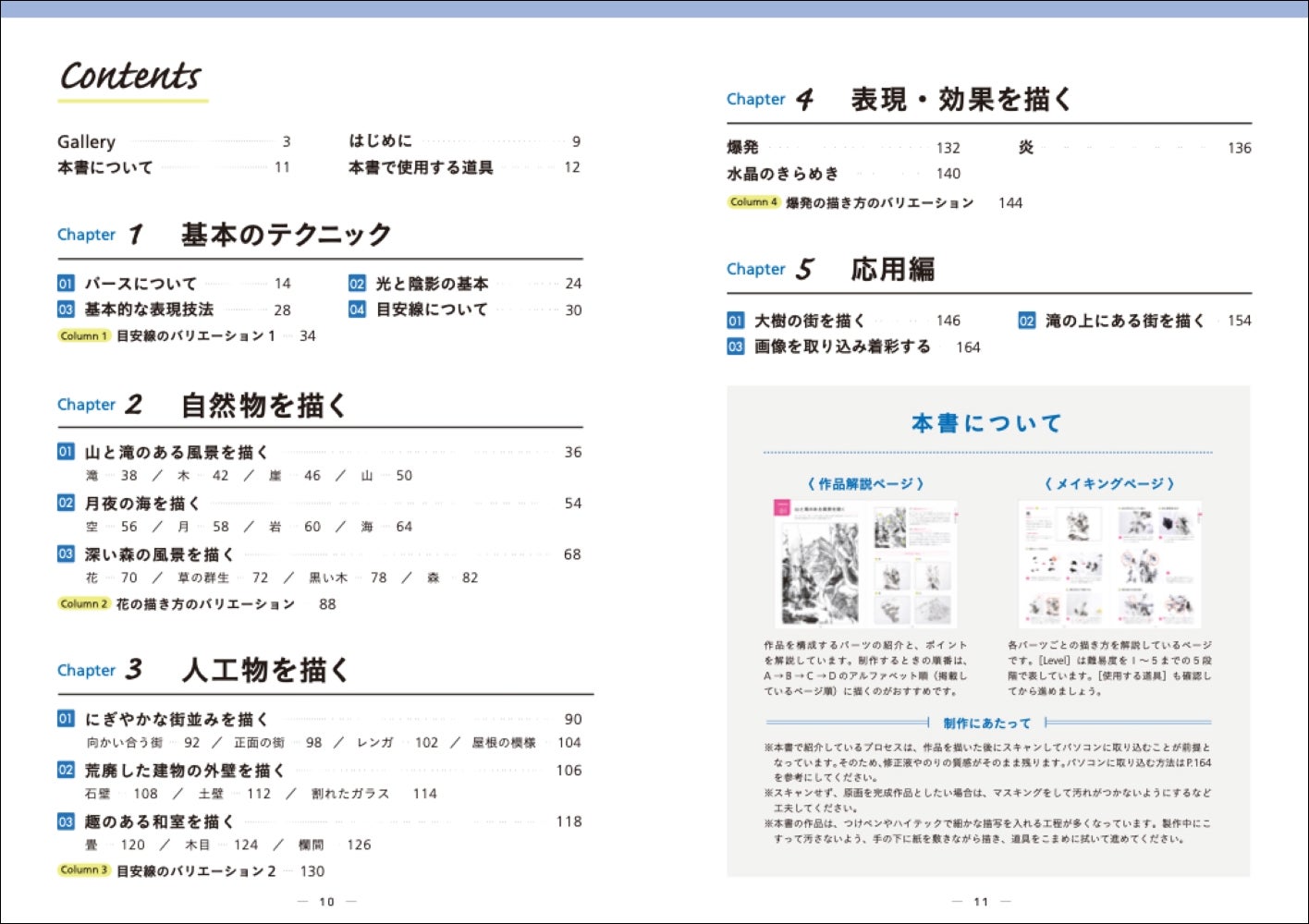Click the 〈作品解説ページ〉 caption label
1309x924 pixels.
865,483
